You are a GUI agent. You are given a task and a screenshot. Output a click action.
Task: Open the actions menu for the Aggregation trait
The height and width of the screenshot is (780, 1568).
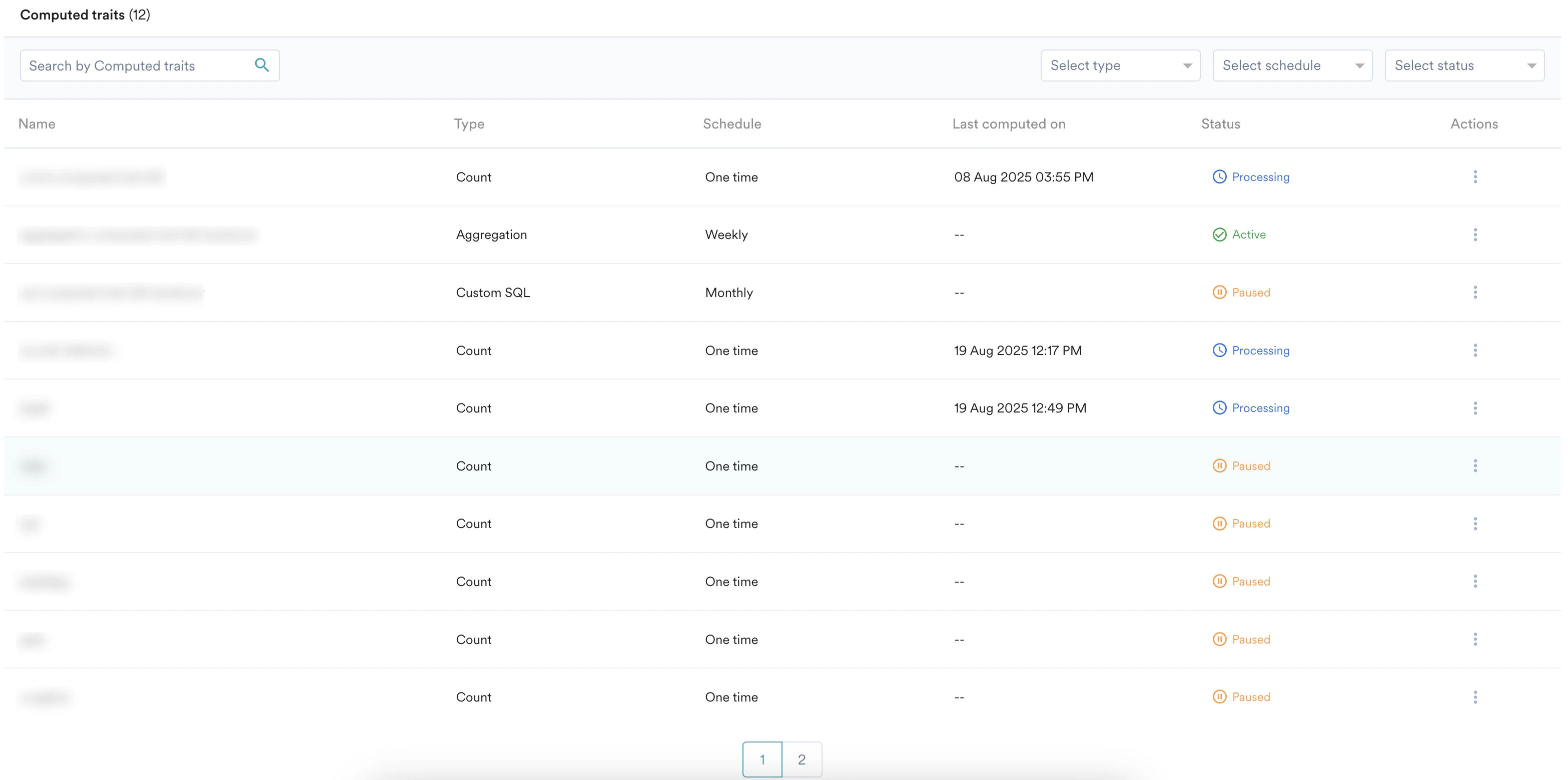(x=1475, y=235)
